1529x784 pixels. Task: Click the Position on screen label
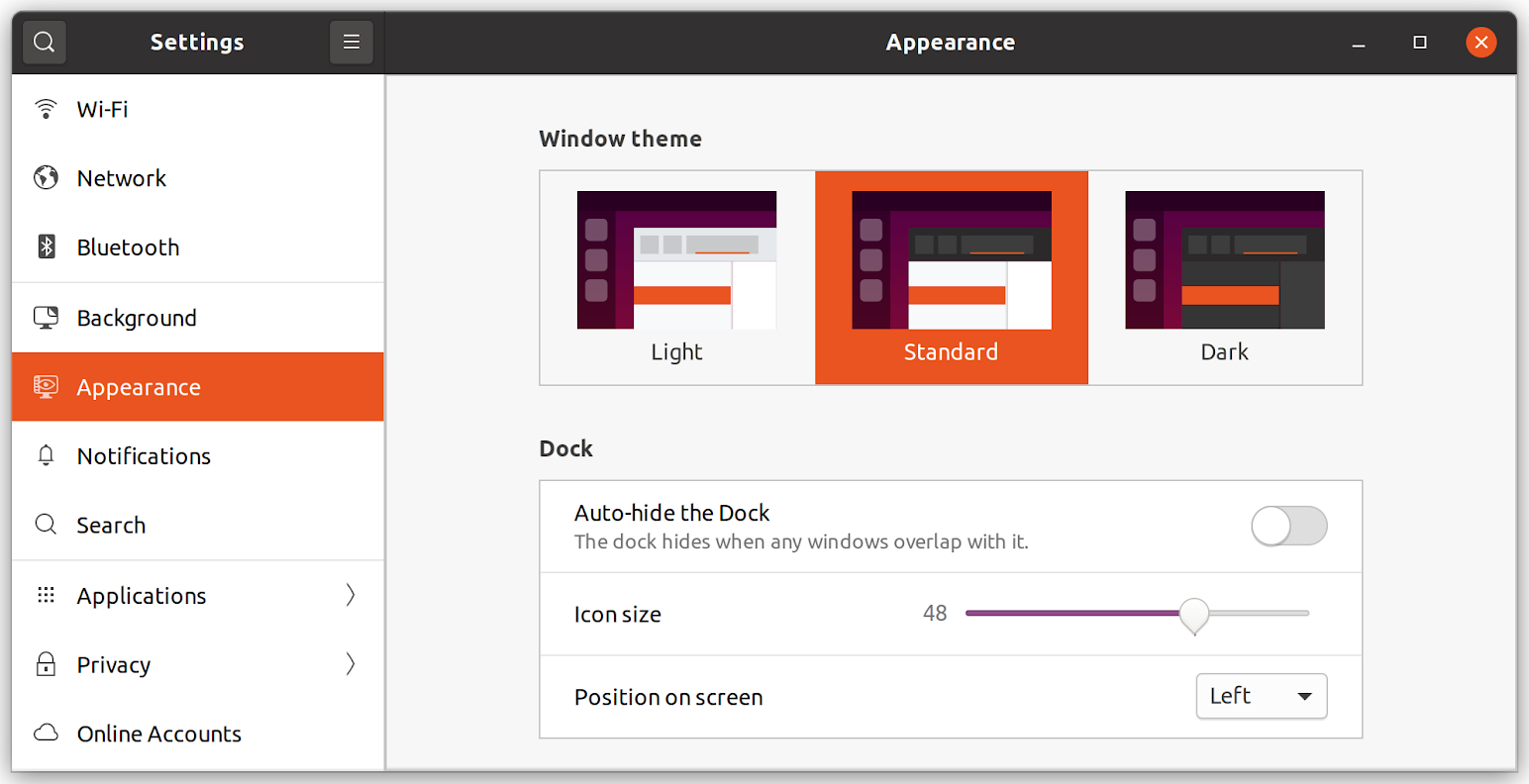tap(668, 697)
